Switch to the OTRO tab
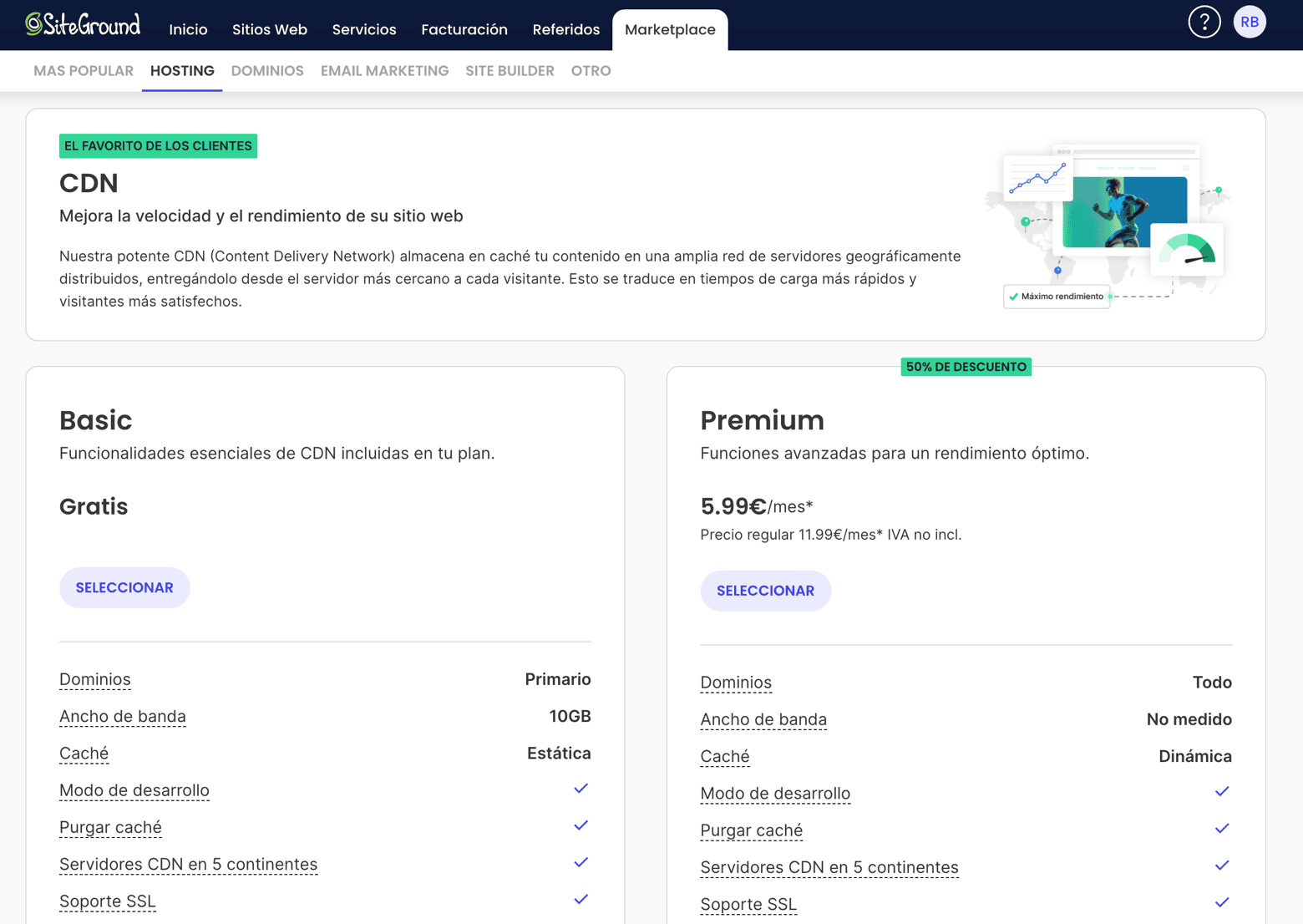The image size is (1303, 924). coord(591,71)
